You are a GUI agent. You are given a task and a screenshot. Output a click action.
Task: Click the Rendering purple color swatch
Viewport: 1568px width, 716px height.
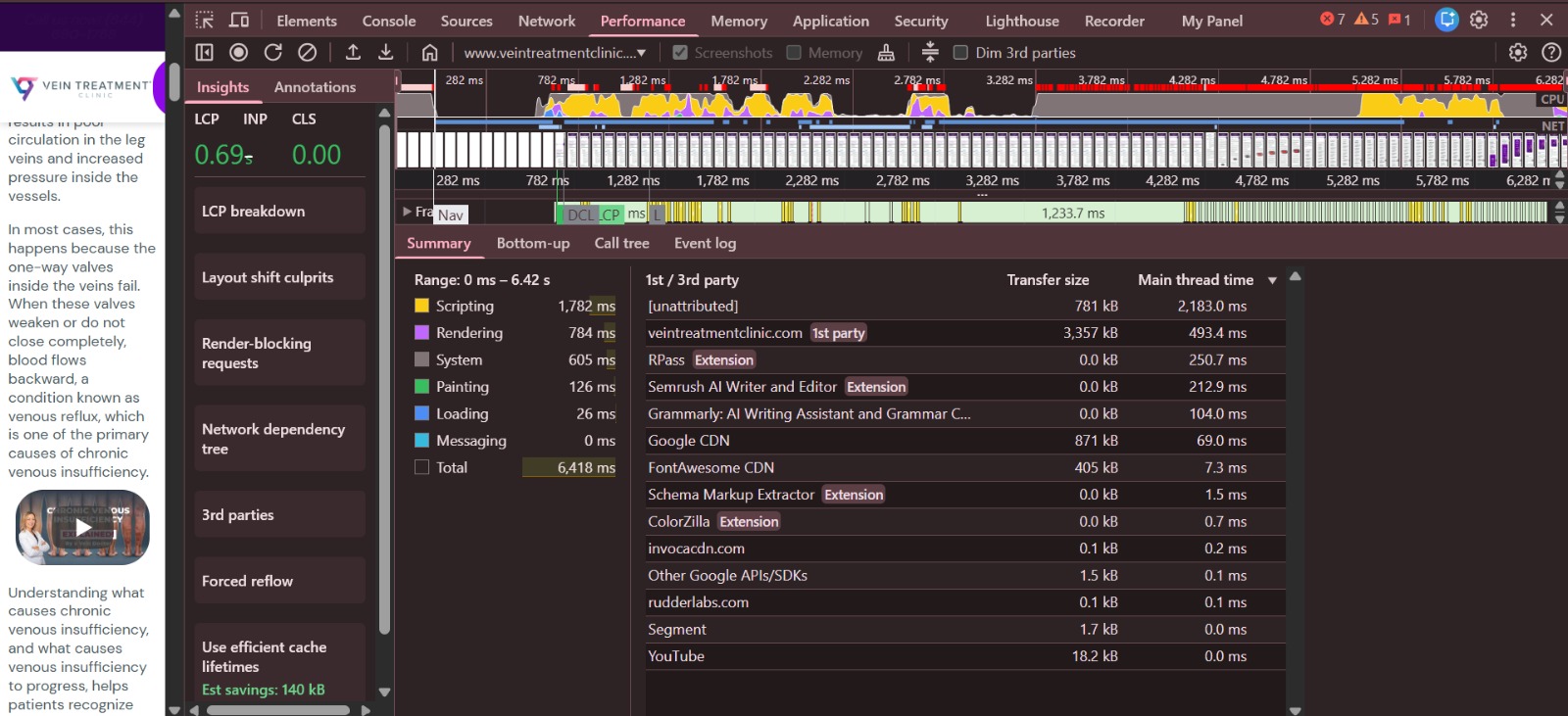click(421, 333)
